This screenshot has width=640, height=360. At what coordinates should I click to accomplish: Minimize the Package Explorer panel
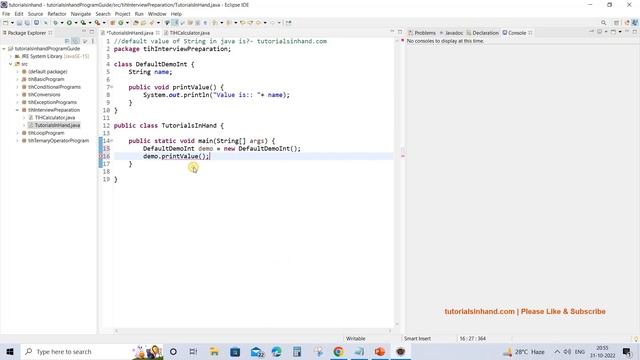tap(84, 32)
